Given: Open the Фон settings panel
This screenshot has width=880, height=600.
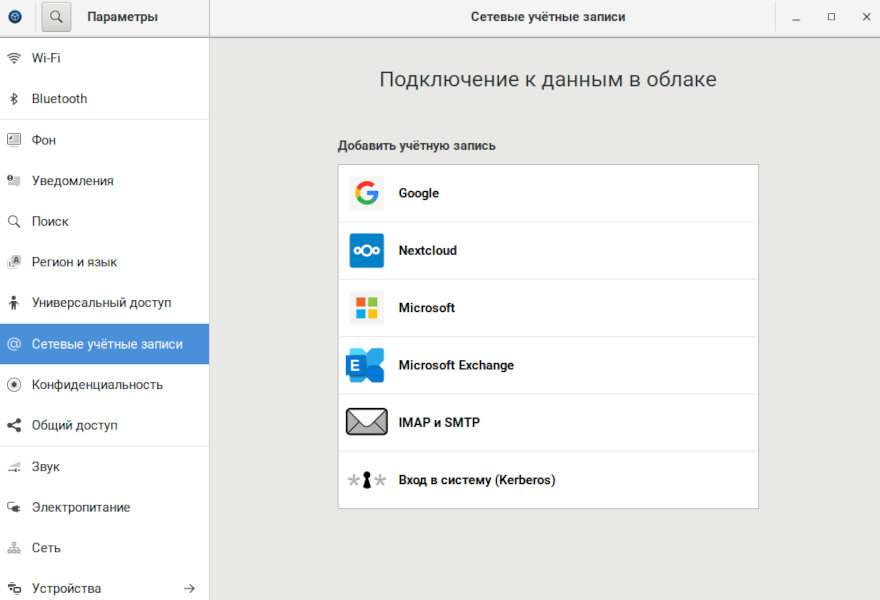Looking at the screenshot, I should pyautogui.click(x=44, y=140).
